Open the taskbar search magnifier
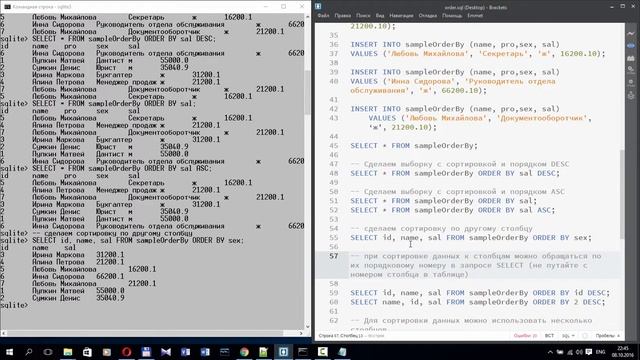 29,351
